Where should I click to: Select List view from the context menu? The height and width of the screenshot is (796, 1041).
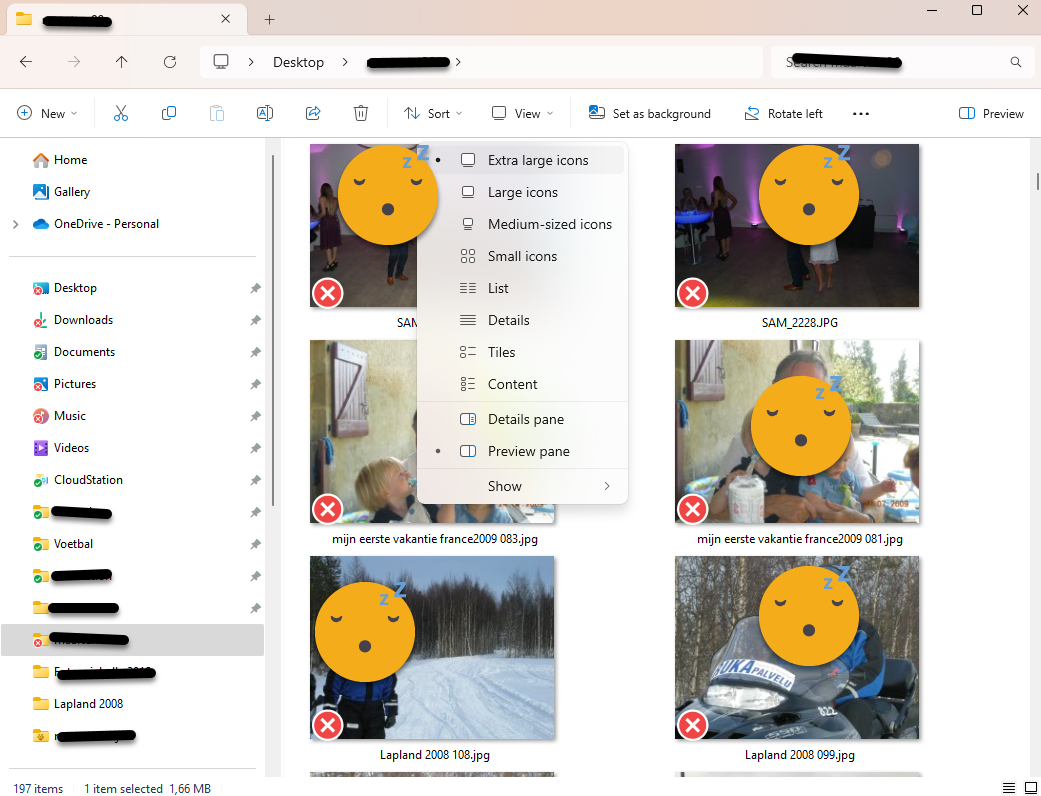coord(497,287)
